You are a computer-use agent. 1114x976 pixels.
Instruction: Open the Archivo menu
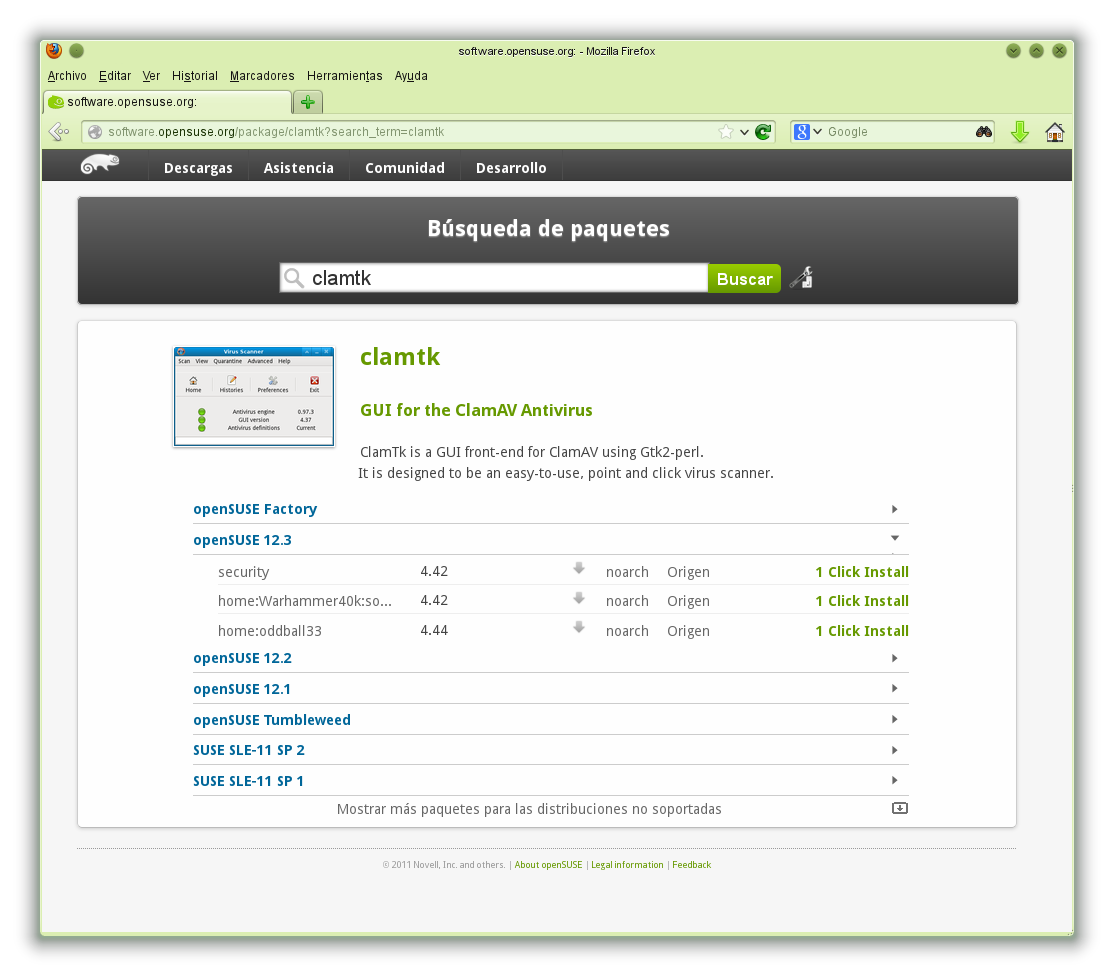67,75
